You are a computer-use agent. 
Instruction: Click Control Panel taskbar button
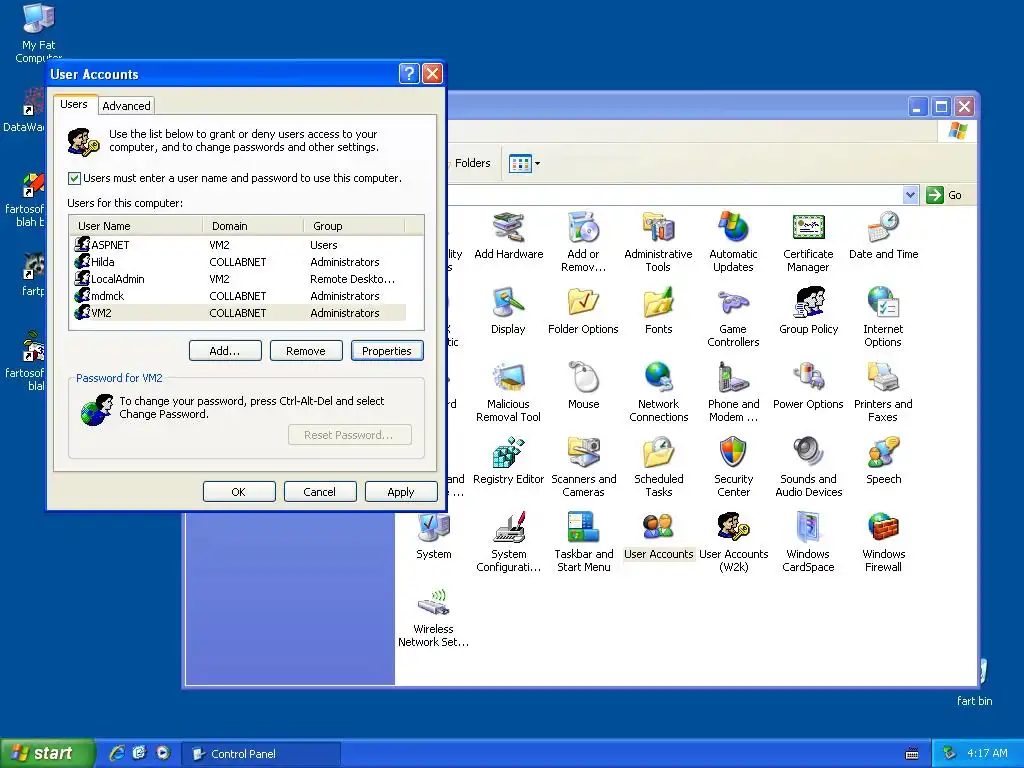point(261,754)
